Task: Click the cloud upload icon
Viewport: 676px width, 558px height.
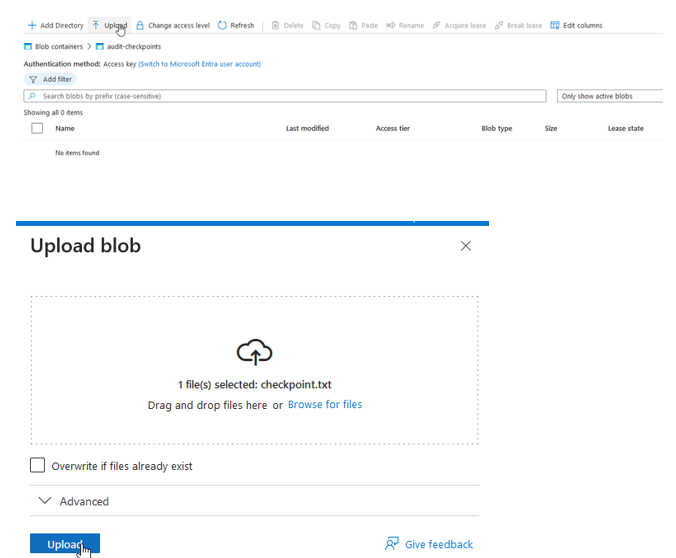Action: [254, 351]
